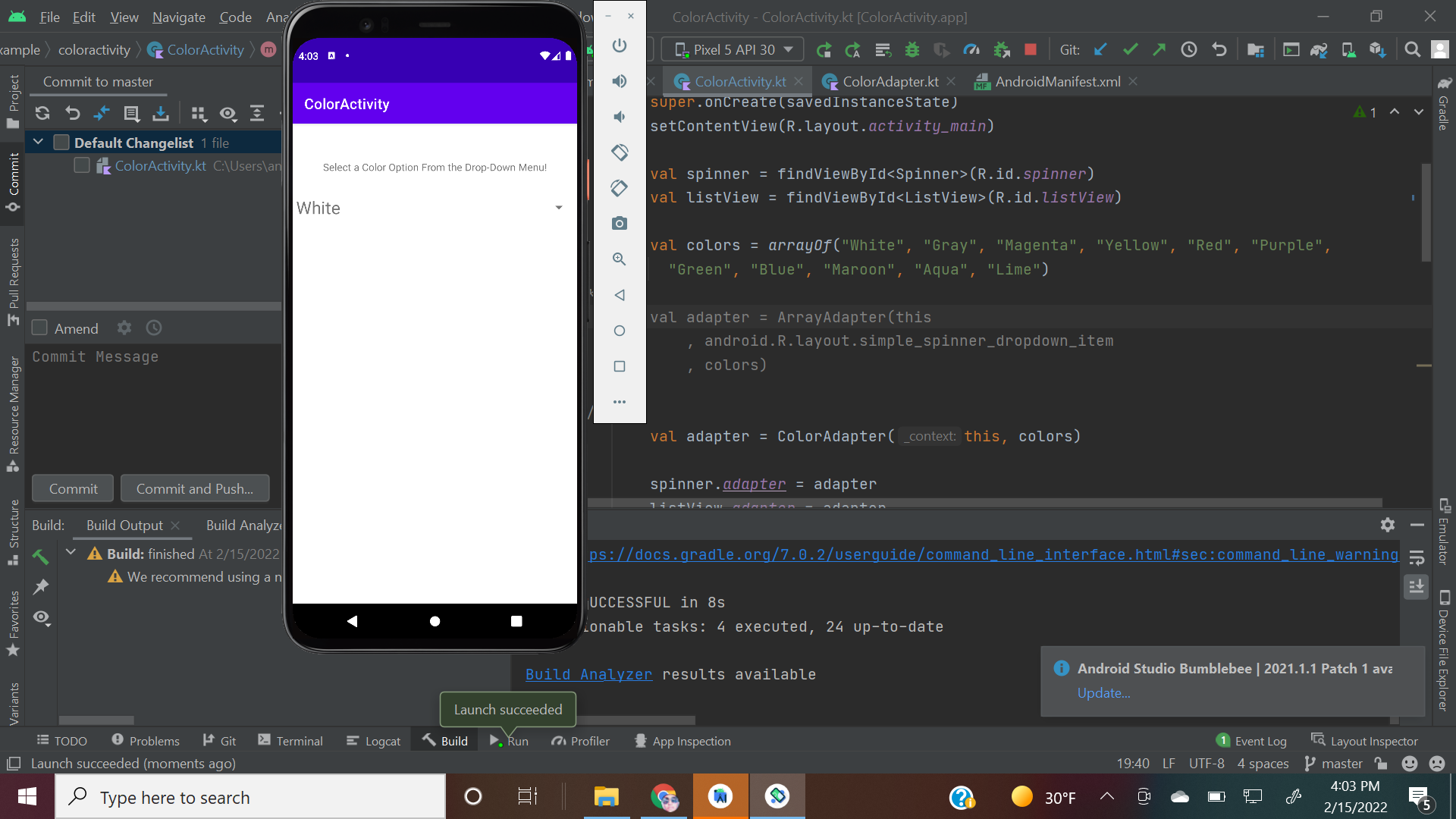Open the Pixel 5 API 30 device dropdown
Screen dimensions: 1456x819
733,50
